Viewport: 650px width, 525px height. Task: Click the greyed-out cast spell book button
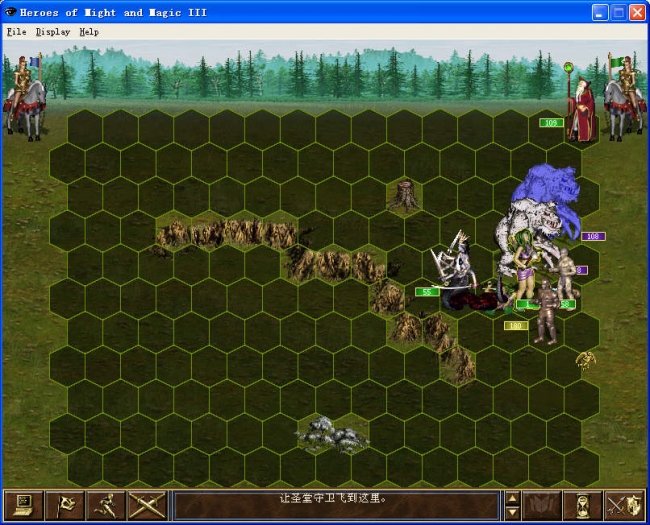(542, 506)
